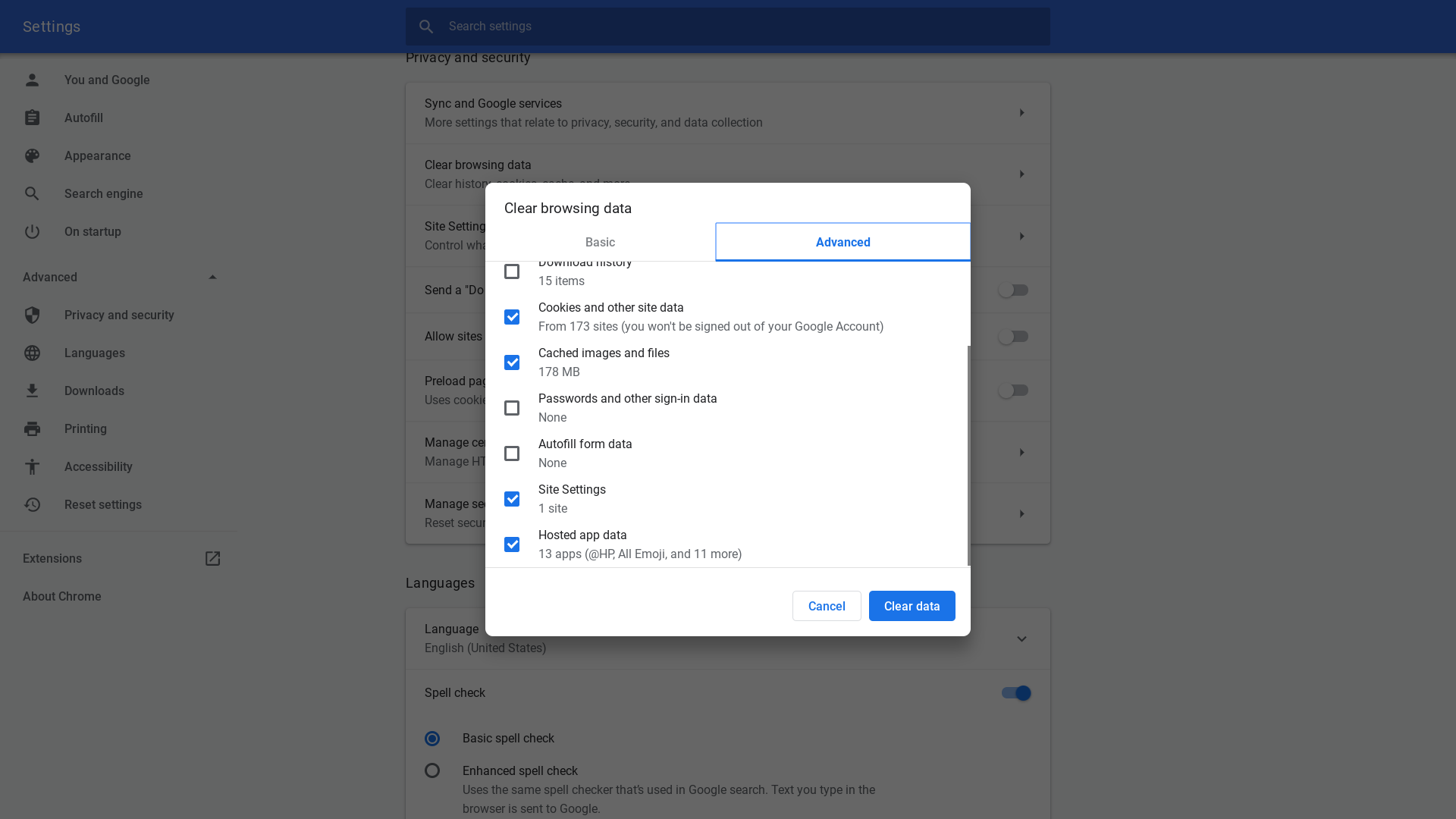Open Reset settings in the sidebar

tap(102, 504)
